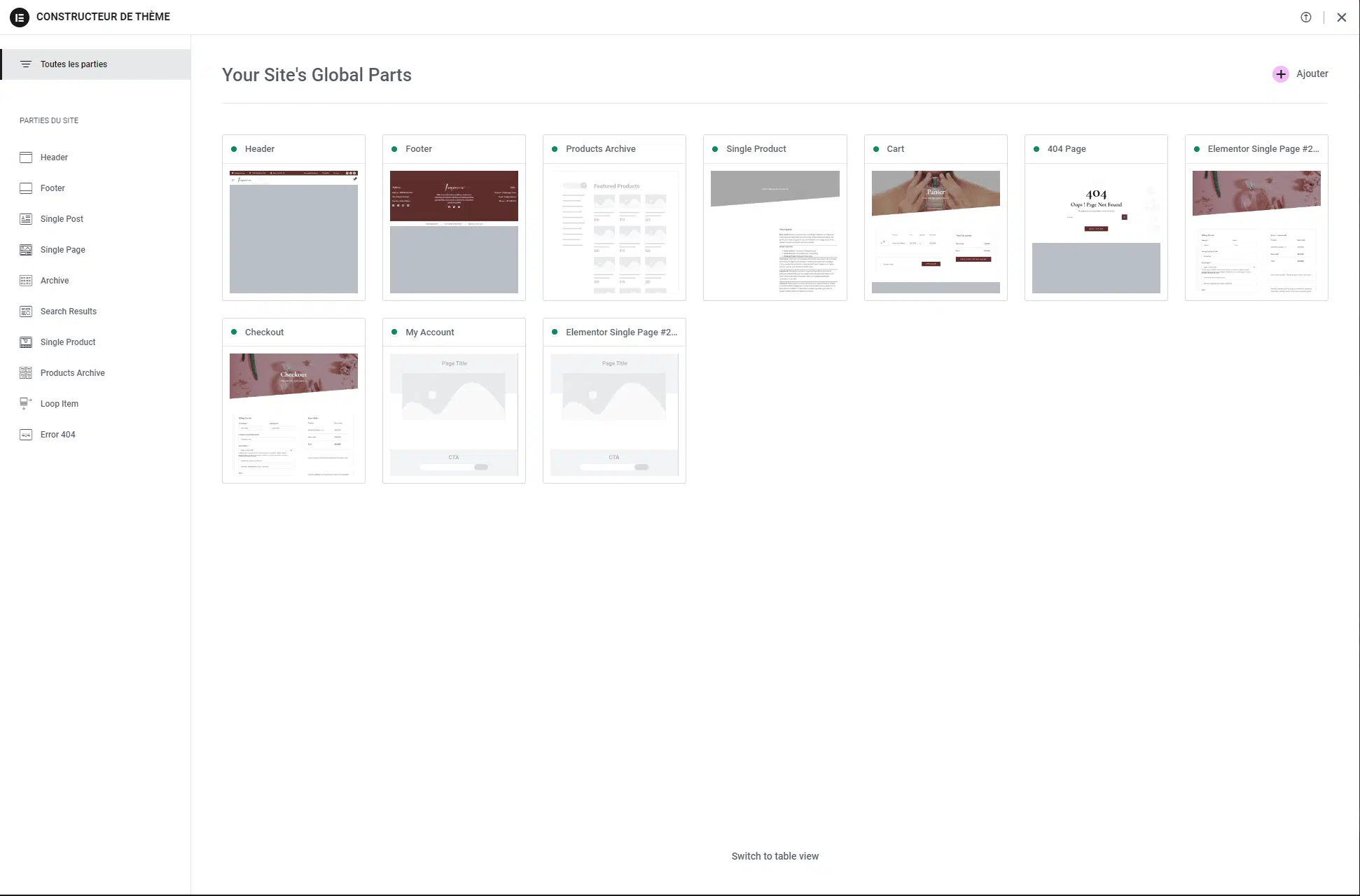Select Toutes les parties filter icon
This screenshot has height=896, width=1360.
point(26,64)
